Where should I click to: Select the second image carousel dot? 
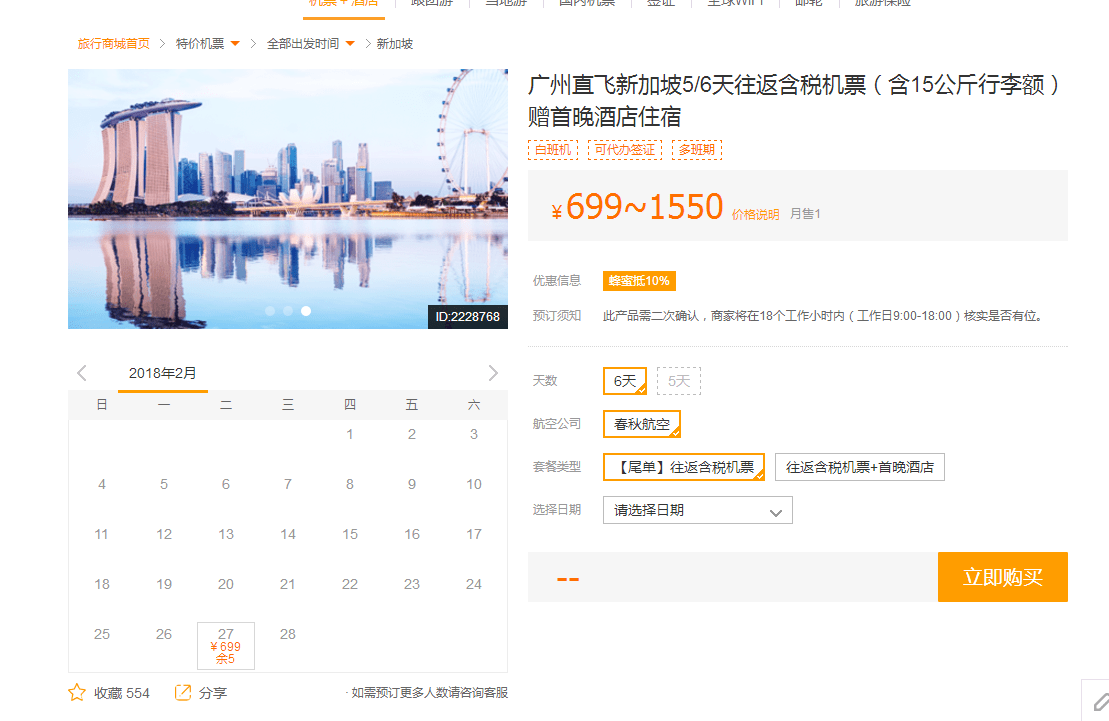point(288,311)
